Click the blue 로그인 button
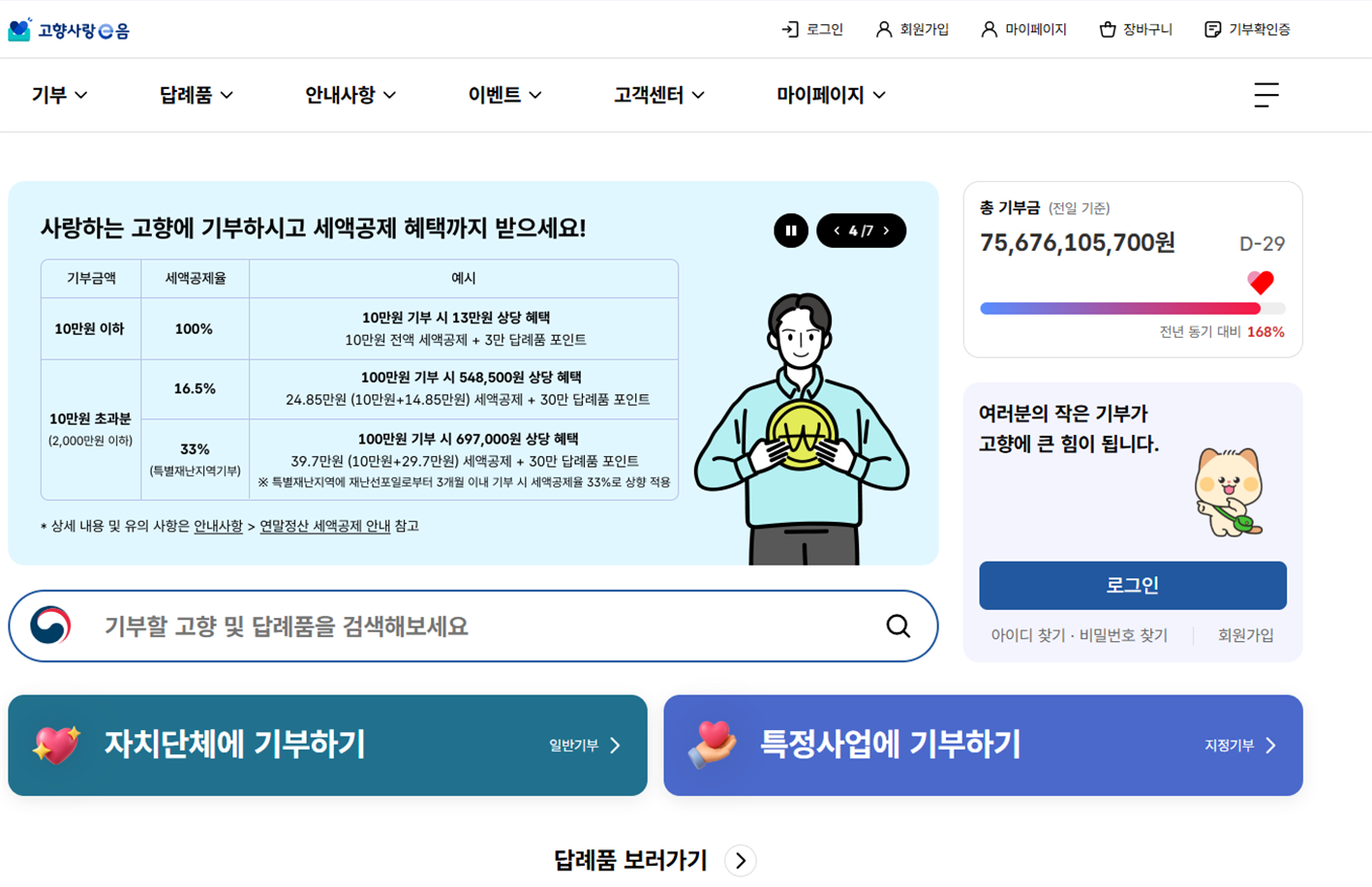 coord(1133,585)
